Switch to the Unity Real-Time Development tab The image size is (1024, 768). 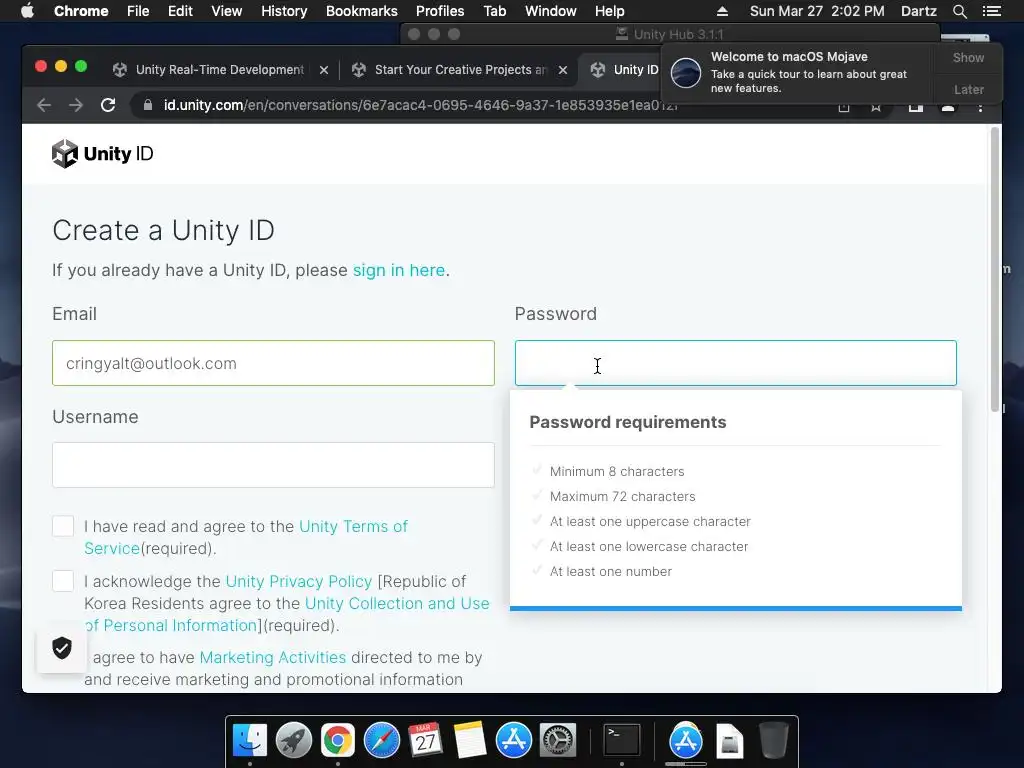coord(219,70)
